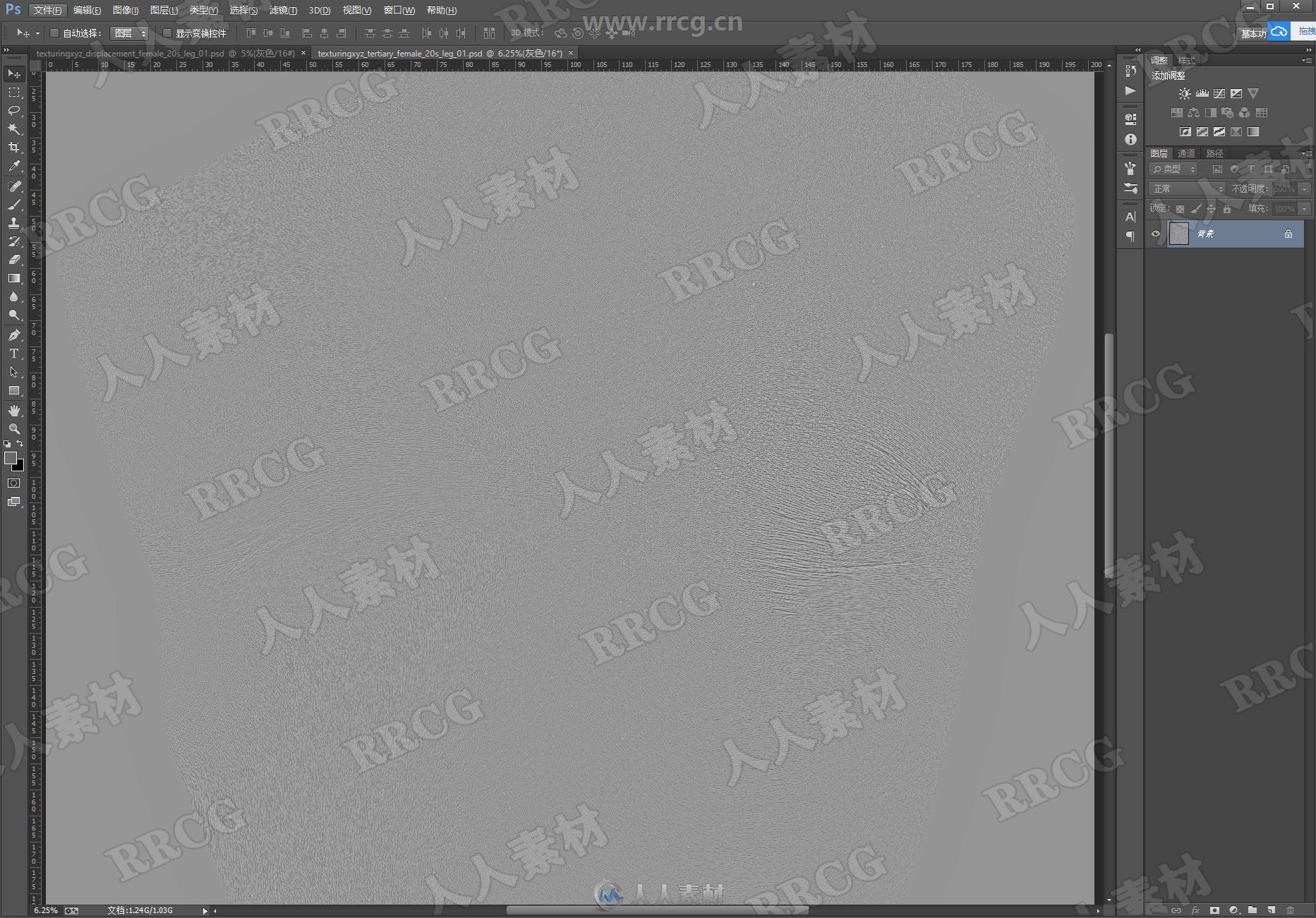This screenshot has width=1316, height=918.
Task: Open the Brush Presets panel icon
Action: [1130, 188]
